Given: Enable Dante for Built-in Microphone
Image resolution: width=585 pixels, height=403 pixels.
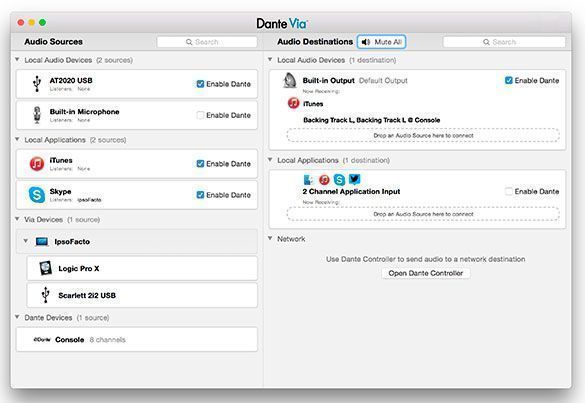Looking at the screenshot, I should point(200,115).
